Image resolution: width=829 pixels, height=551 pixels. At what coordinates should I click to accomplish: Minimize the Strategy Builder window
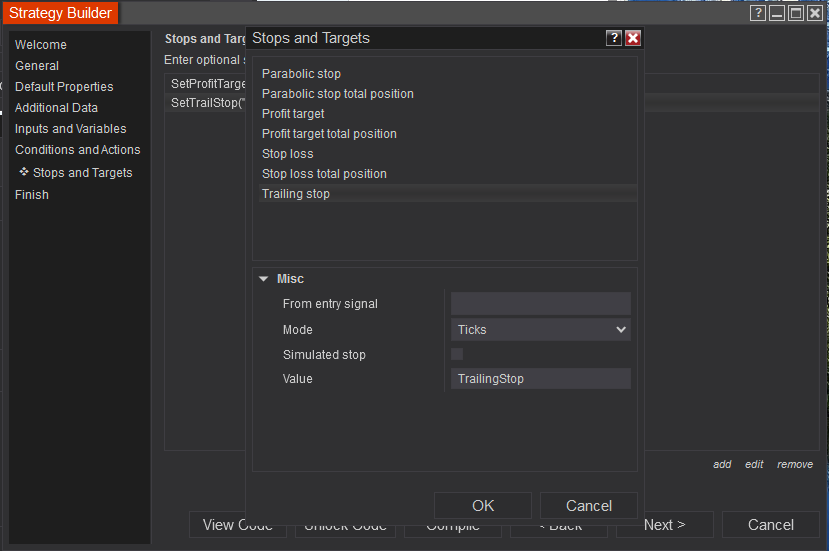pos(777,13)
